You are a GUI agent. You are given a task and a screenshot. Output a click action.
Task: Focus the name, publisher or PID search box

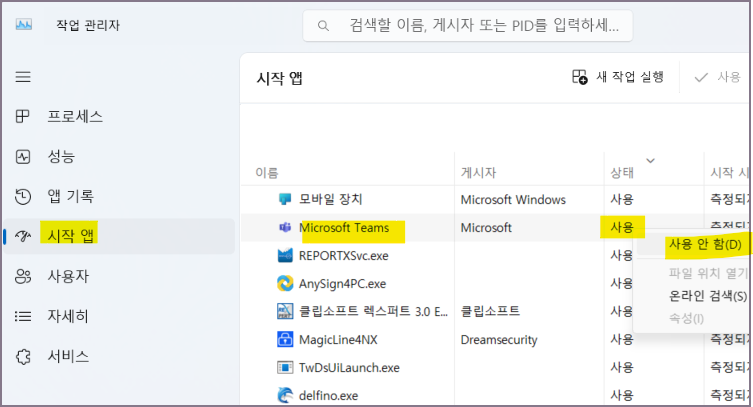[467, 25]
